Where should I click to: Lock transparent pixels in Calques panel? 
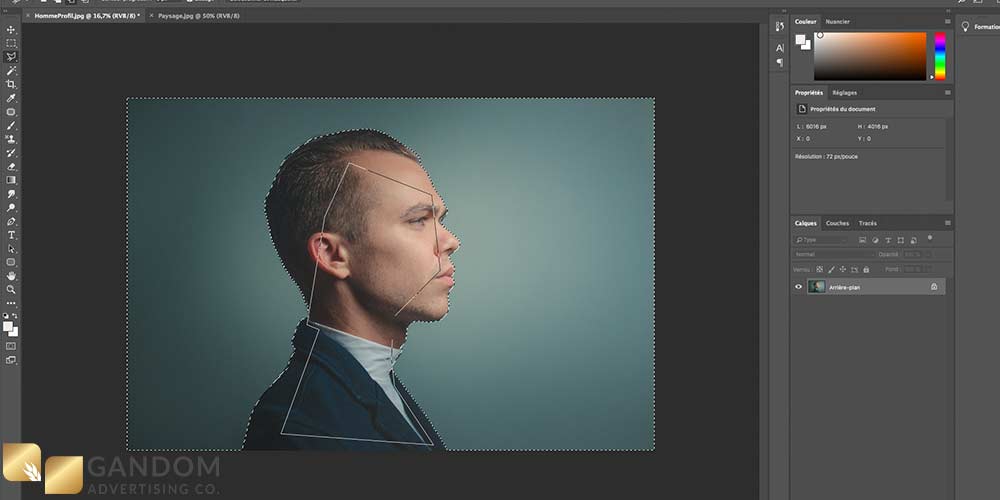[820, 269]
